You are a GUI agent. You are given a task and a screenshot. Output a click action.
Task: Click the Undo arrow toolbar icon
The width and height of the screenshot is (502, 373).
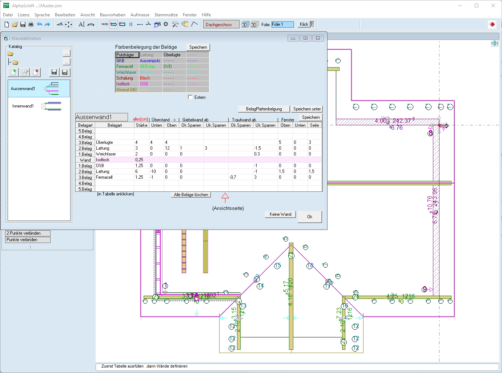[x=39, y=24]
